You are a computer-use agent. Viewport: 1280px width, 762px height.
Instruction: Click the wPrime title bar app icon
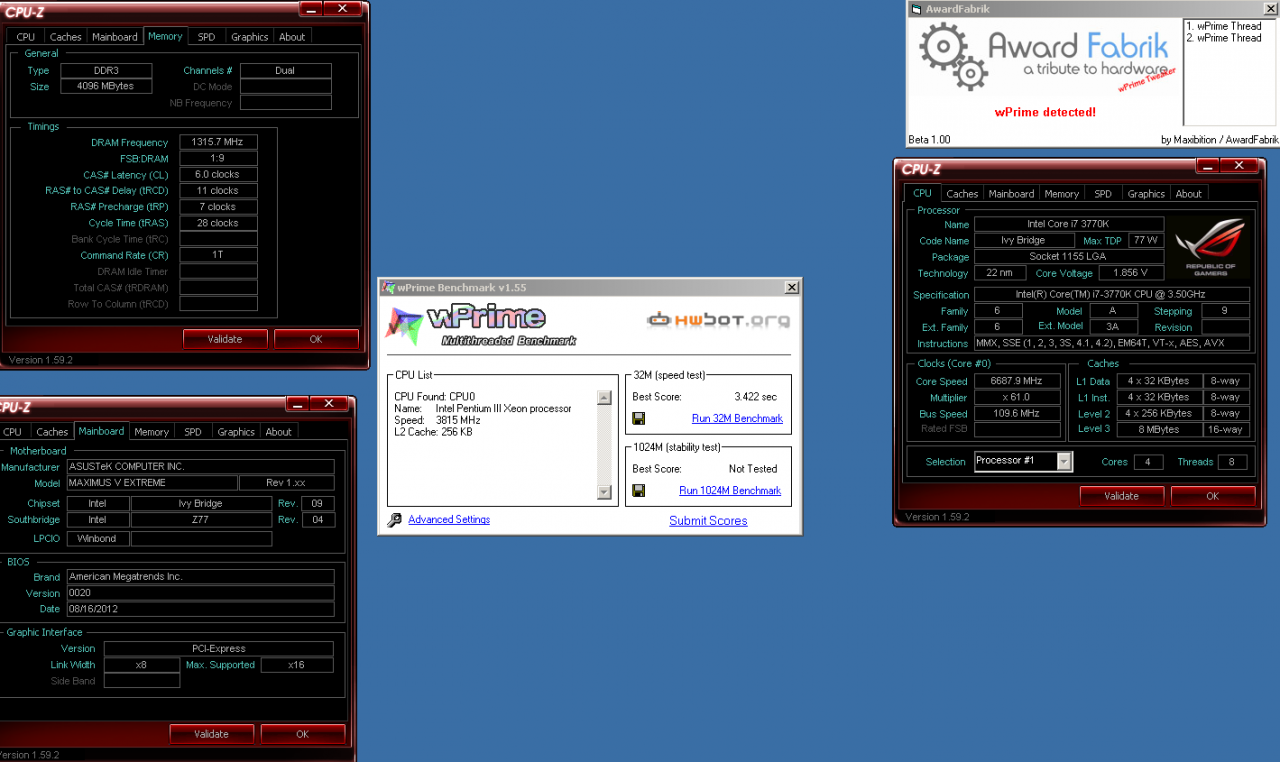tap(388, 288)
